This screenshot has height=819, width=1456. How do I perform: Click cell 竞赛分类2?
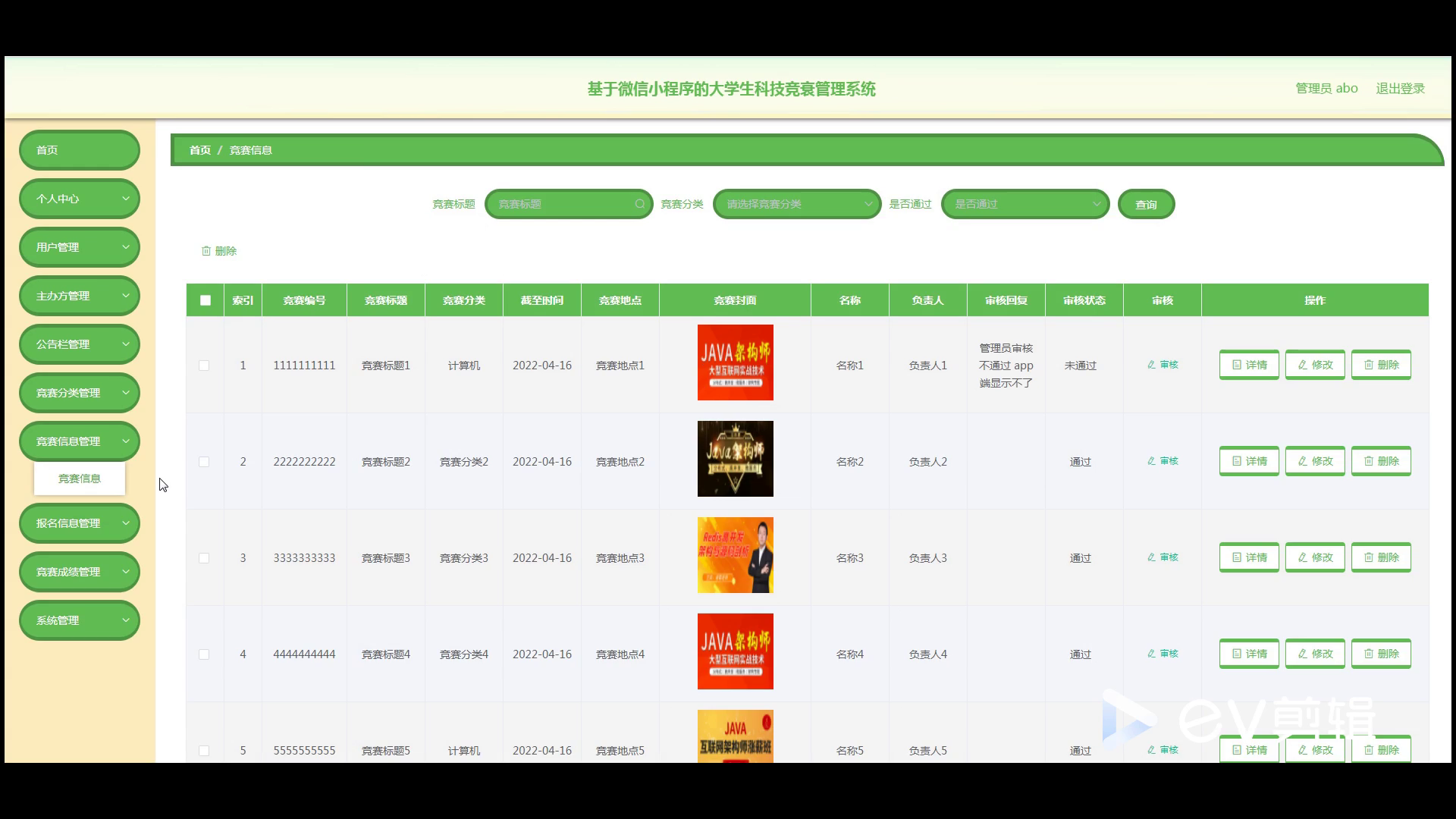point(464,462)
